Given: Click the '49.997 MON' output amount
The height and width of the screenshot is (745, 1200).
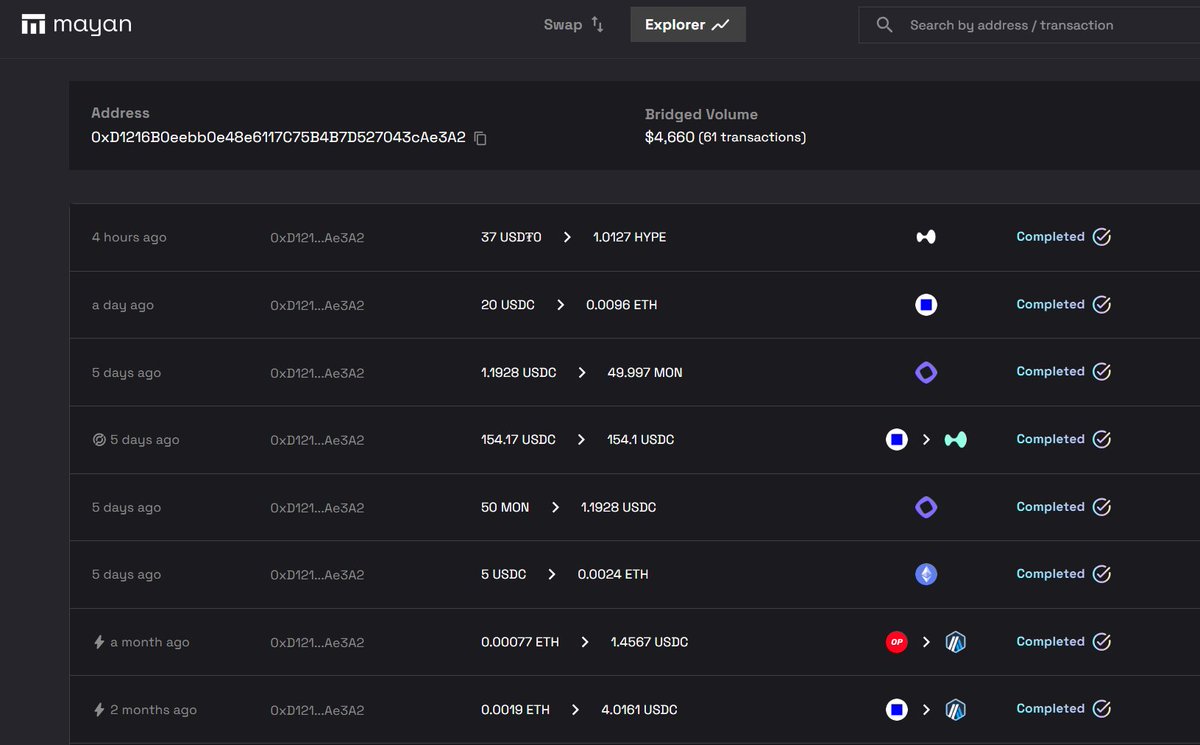Looking at the screenshot, I should pos(645,373).
